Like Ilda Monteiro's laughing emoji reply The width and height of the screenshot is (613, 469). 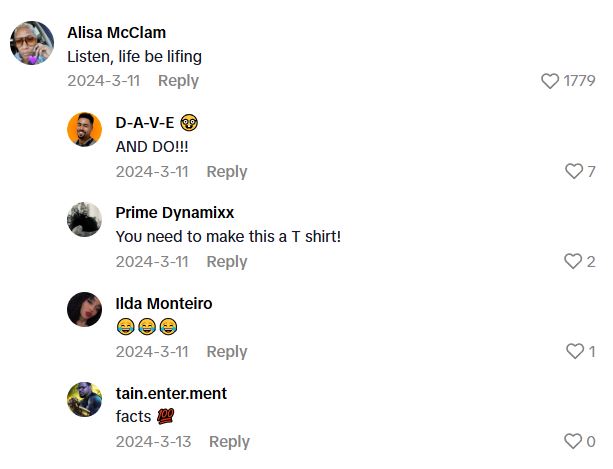pyautogui.click(x=575, y=351)
